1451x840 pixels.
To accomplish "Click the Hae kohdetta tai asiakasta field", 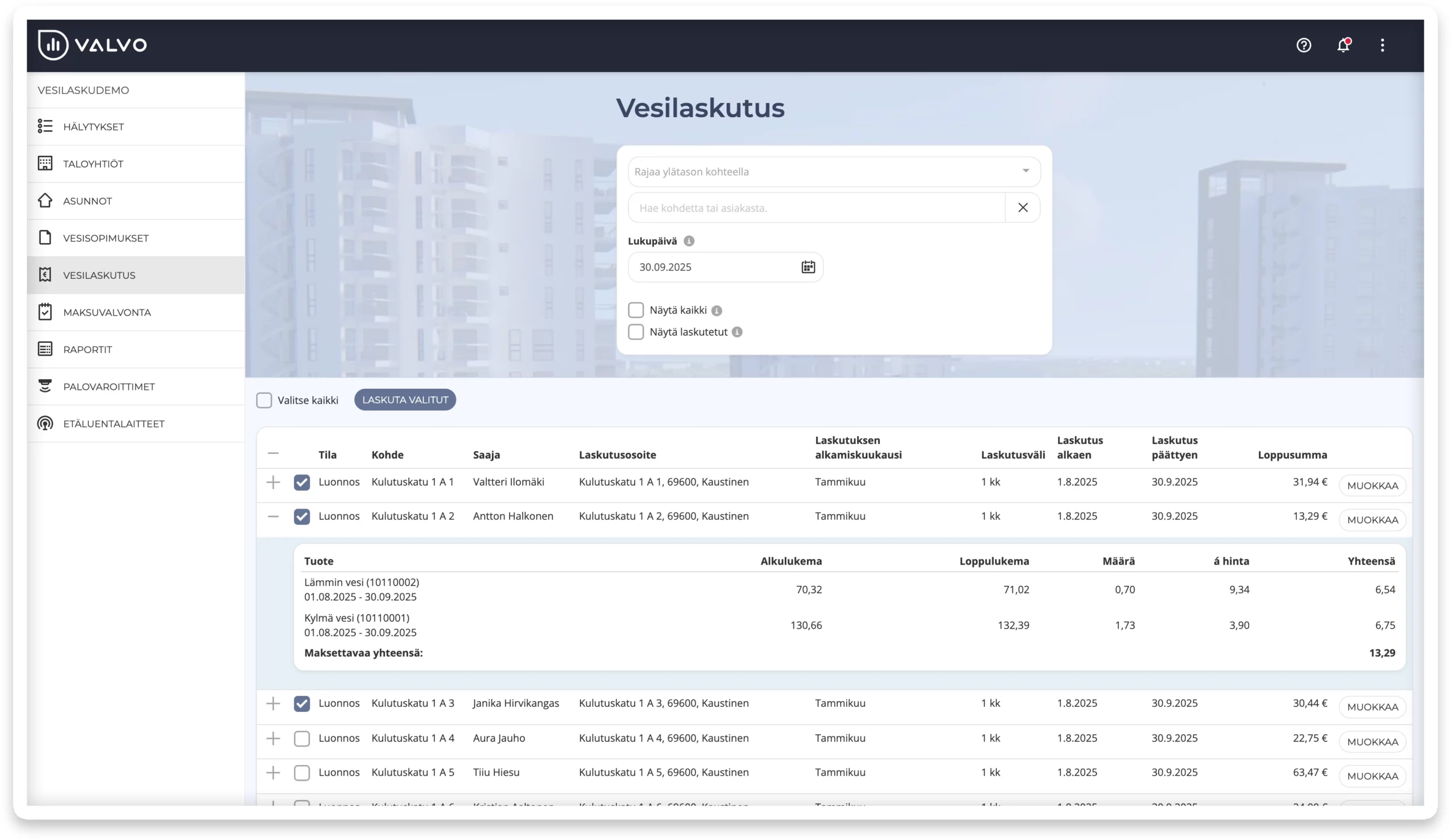I will click(x=817, y=208).
